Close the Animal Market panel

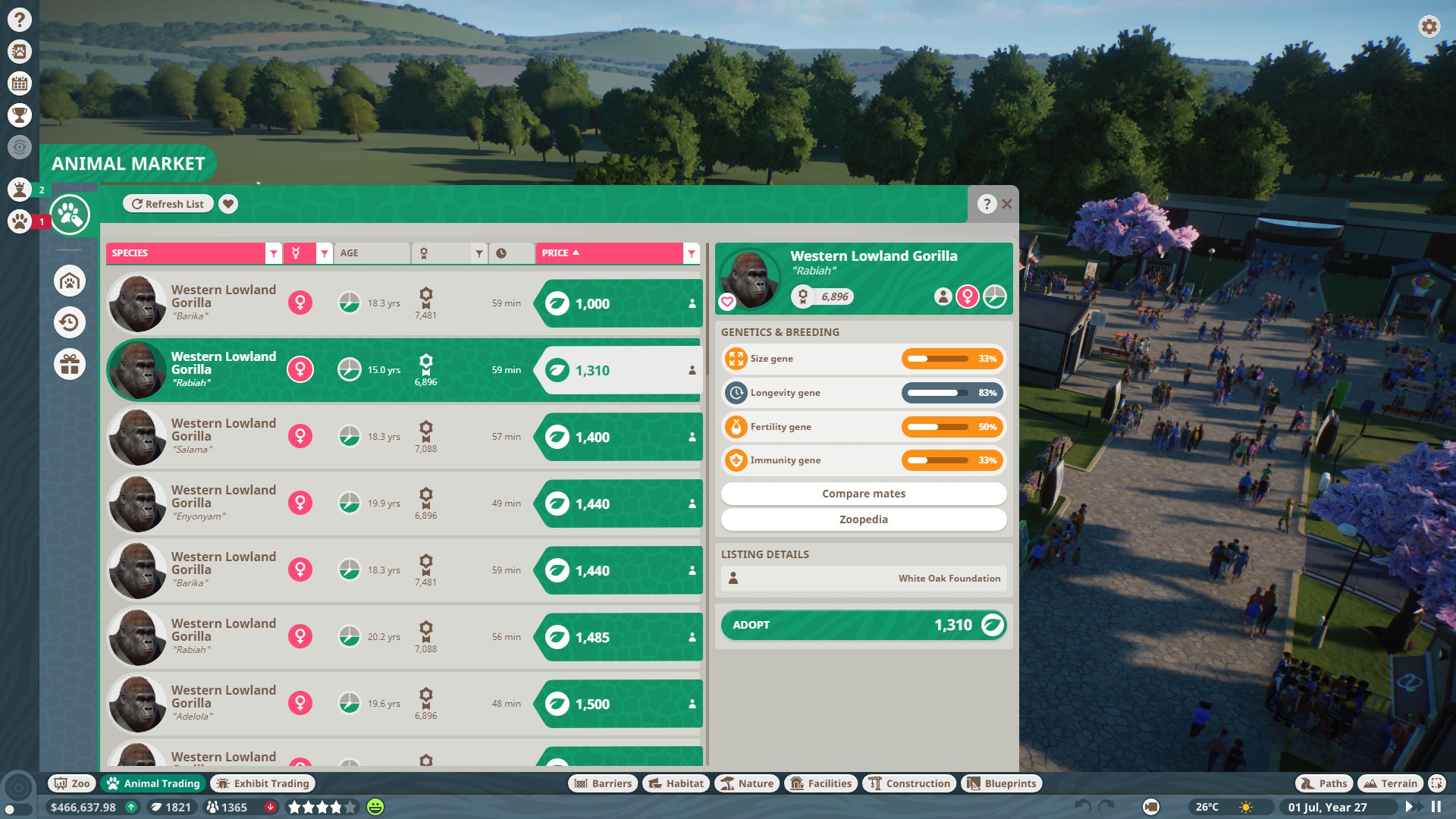(x=1007, y=204)
